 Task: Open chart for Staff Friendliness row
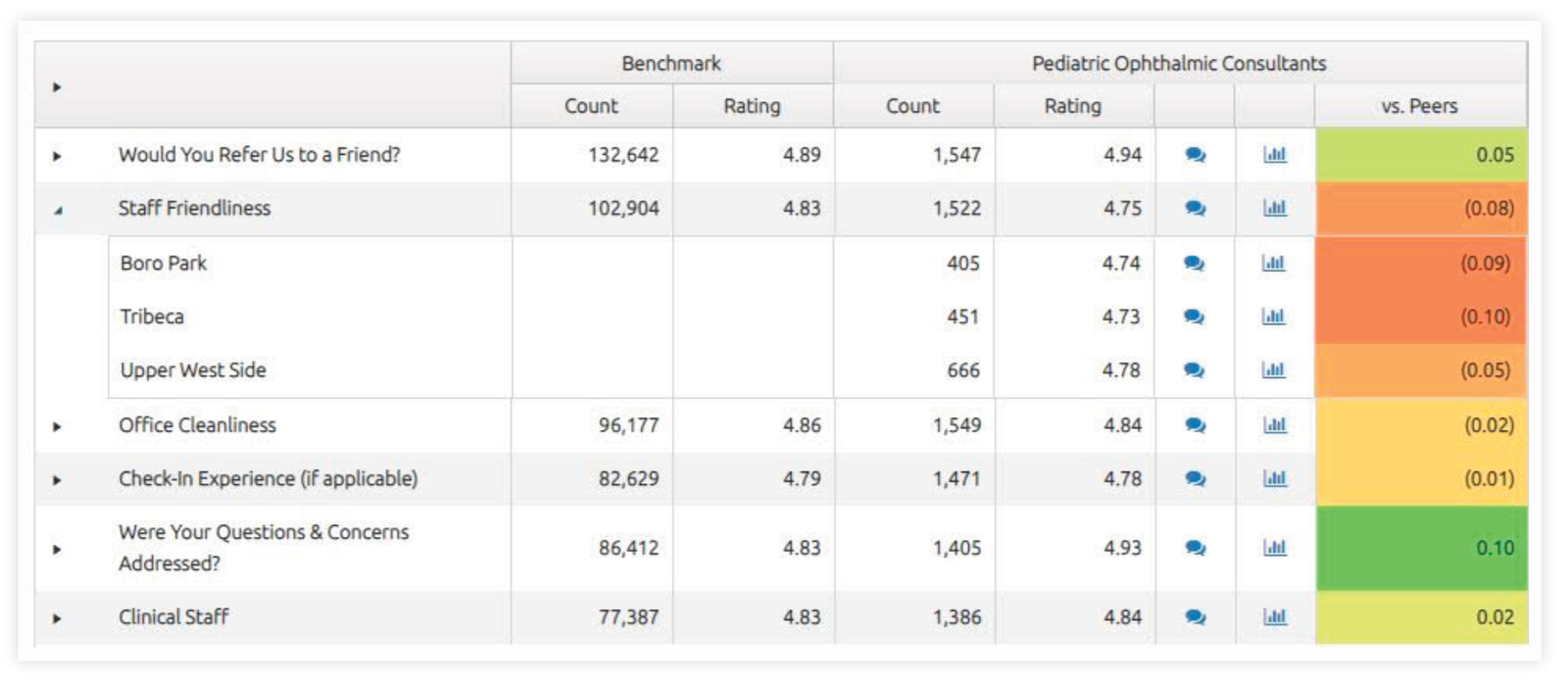(1274, 208)
